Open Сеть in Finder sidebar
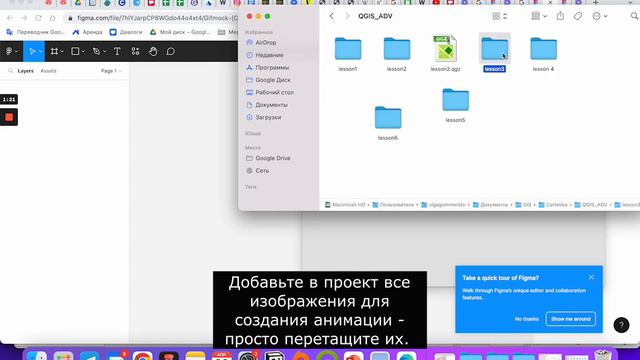Viewport: 640px width, 360px height. [262, 171]
